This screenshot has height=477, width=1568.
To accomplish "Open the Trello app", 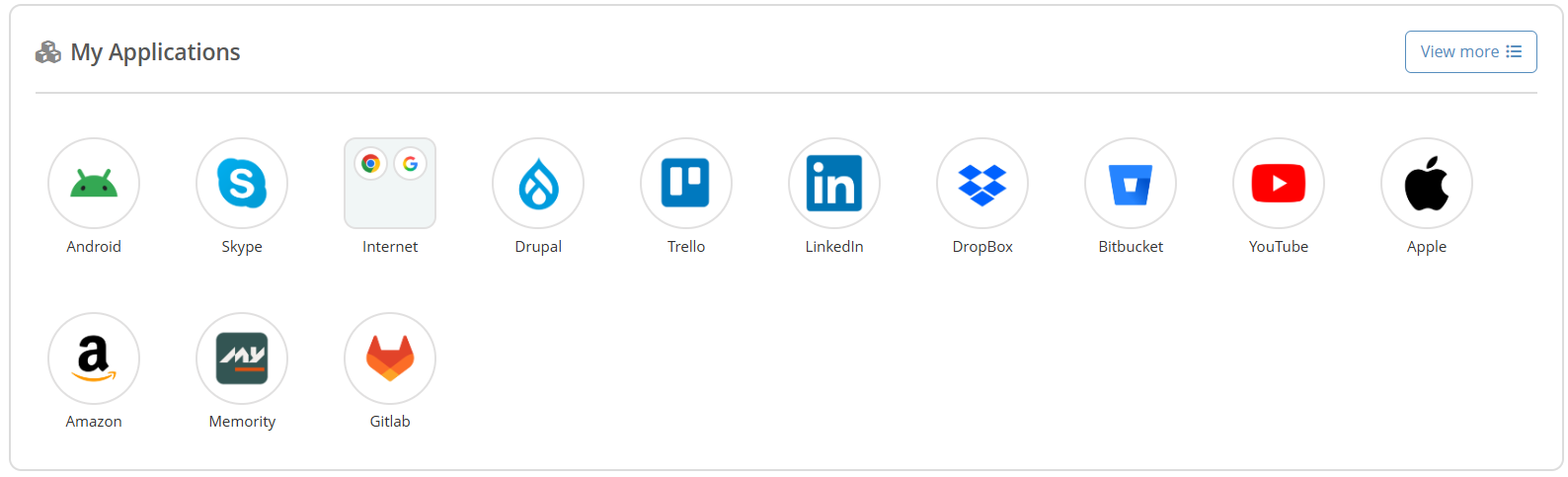I will click(686, 184).
